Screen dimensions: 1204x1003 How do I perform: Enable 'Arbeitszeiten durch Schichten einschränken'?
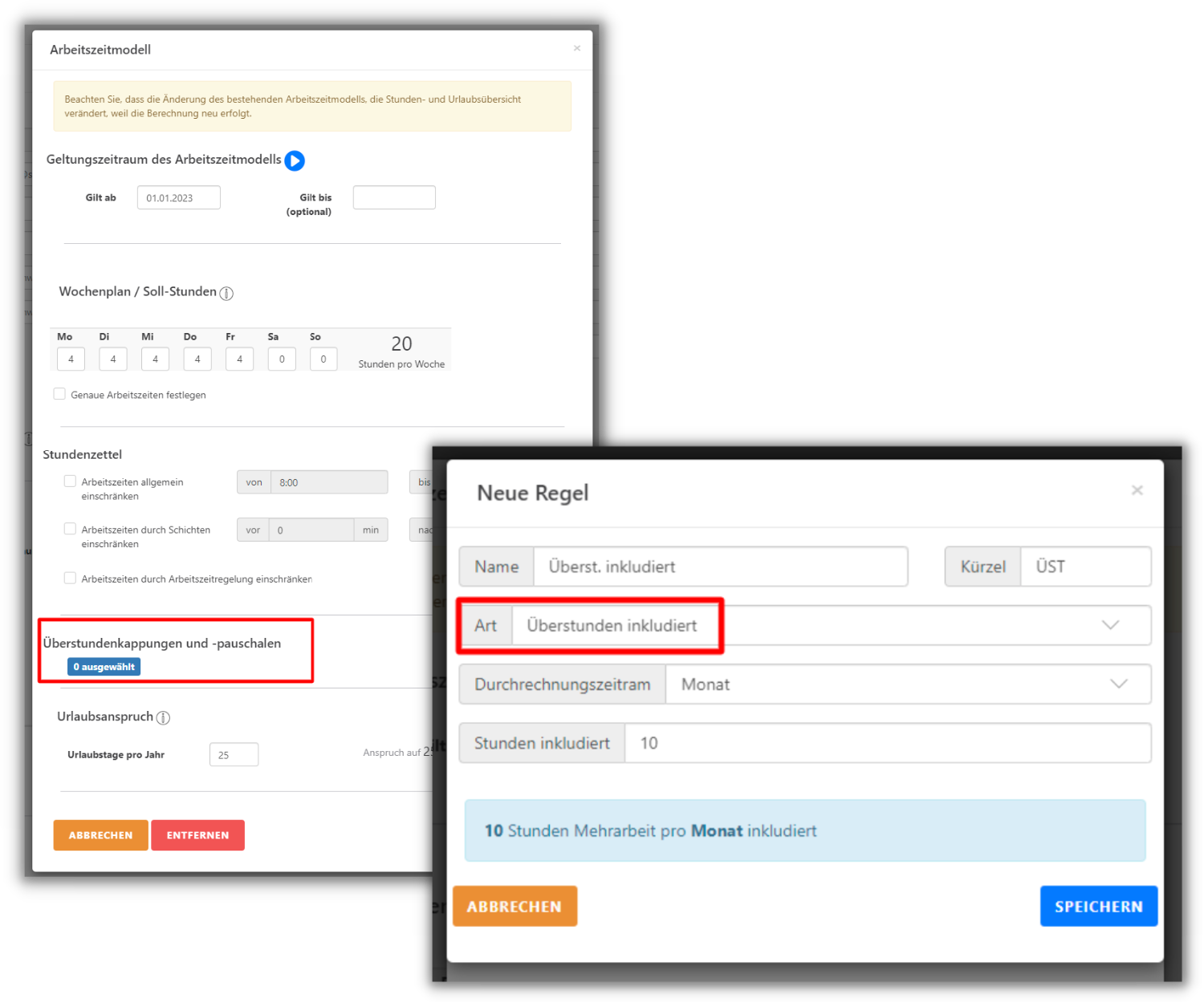point(70,528)
